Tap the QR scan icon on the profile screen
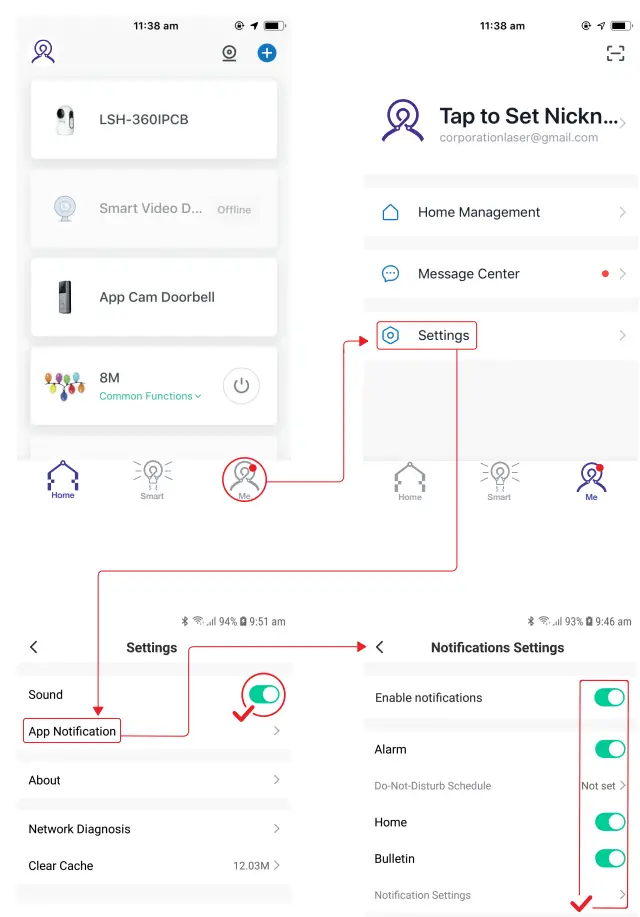This screenshot has height=917, width=640. point(615,53)
